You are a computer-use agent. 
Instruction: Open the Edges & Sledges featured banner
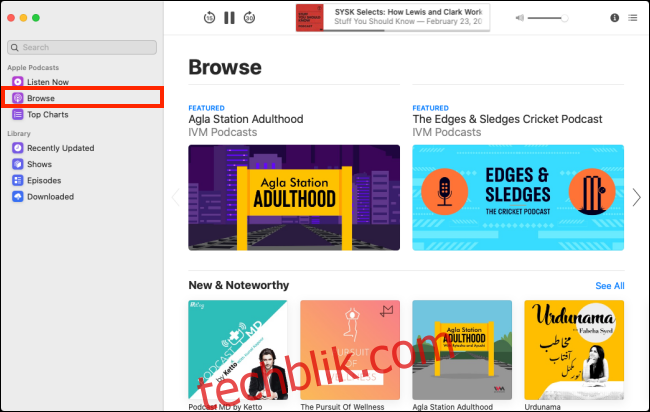[x=518, y=197]
